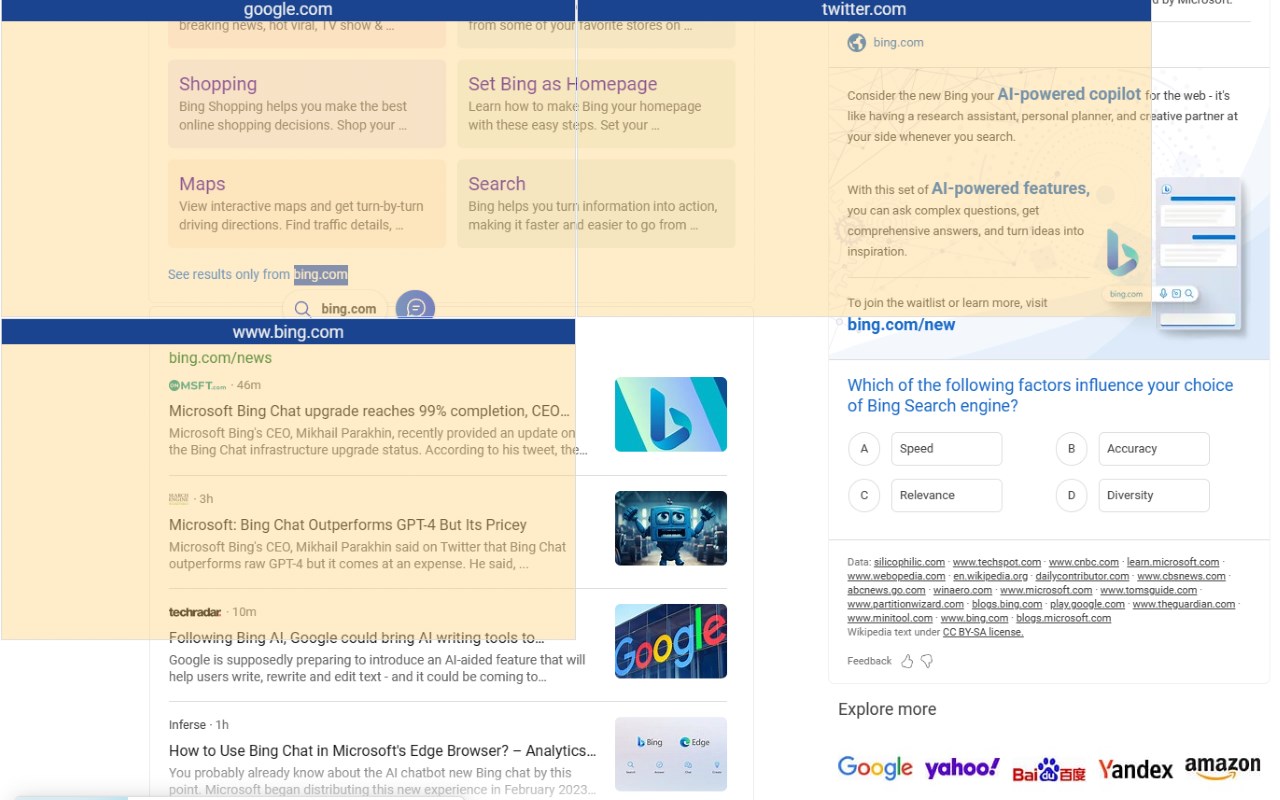Click the bing.com label in the knowledge card
The width and height of the screenshot is (1280, 800).
898,43
